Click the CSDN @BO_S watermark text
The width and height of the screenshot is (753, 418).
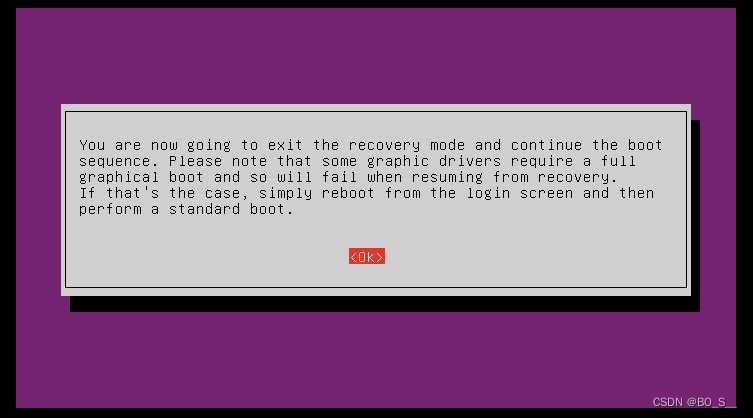[690, 402]
